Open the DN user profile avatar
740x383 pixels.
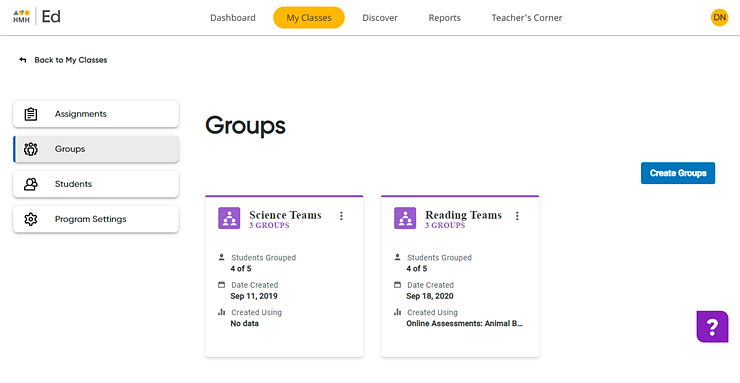pos(719,17)
